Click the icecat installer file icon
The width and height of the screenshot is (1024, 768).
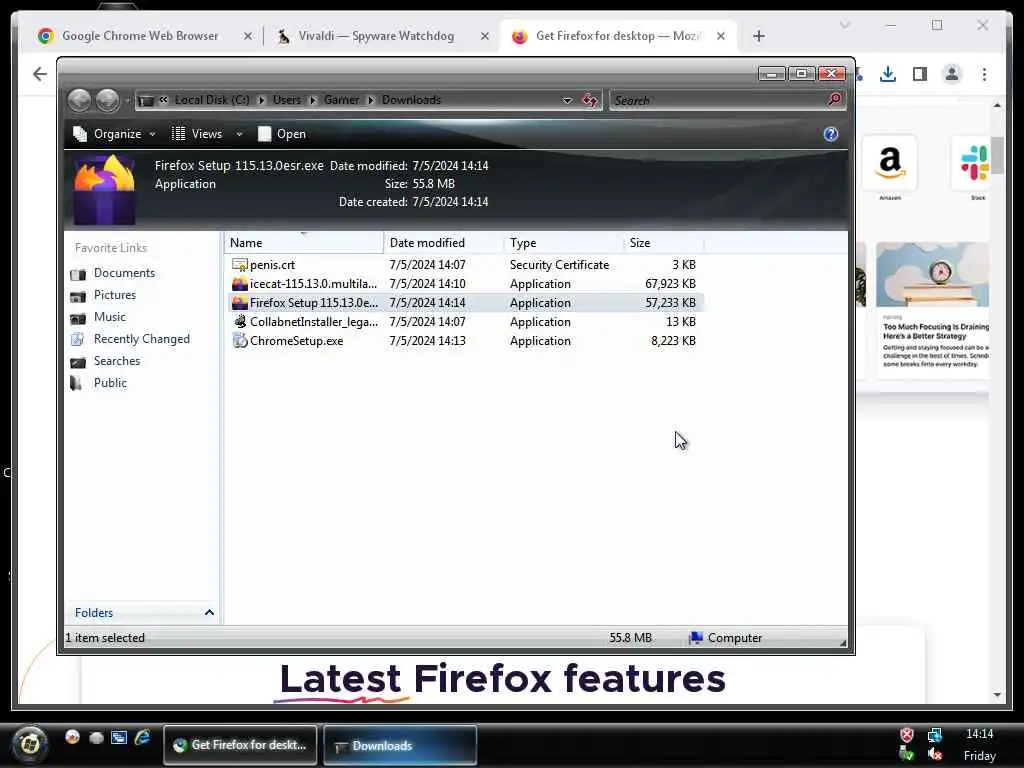coord(240,283)
